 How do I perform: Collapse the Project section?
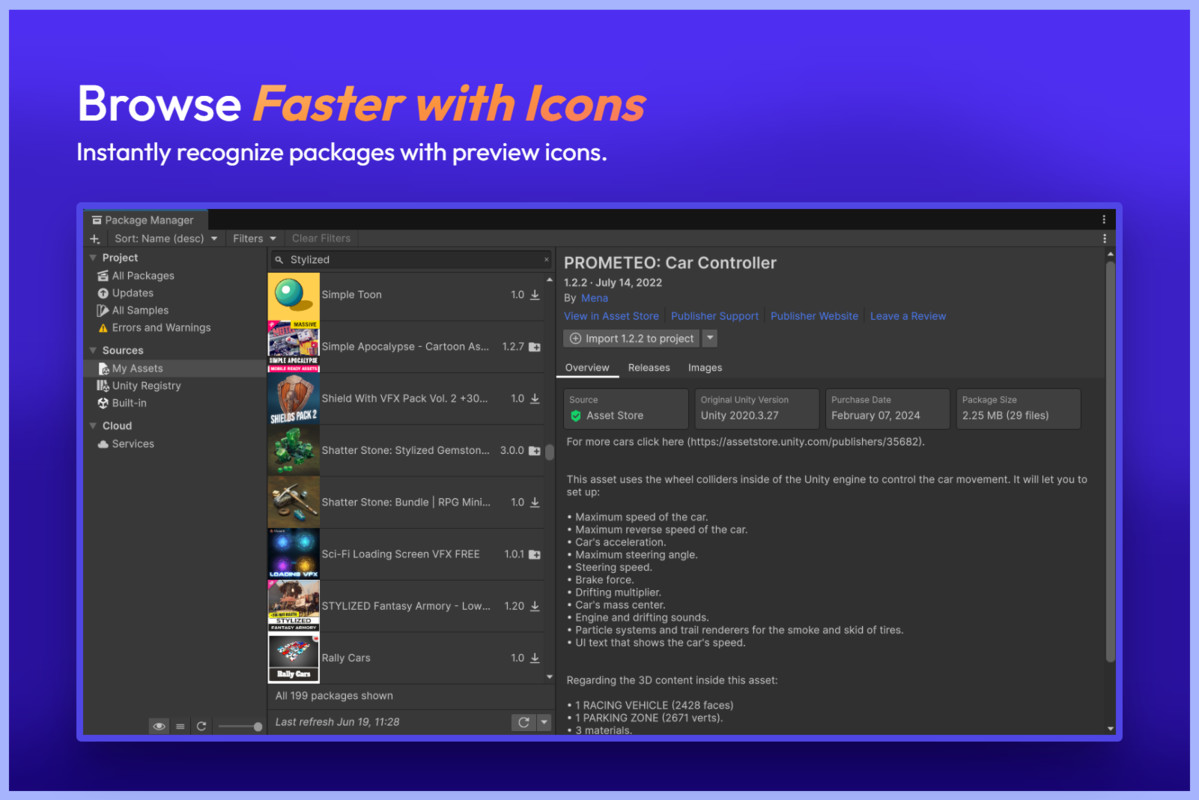[x=93, y=258]
